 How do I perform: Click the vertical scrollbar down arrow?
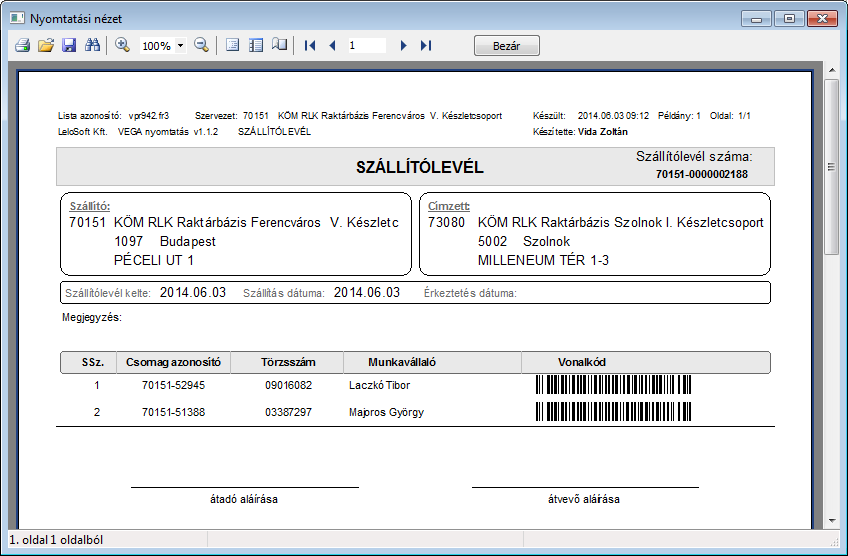tap(832, 521)
